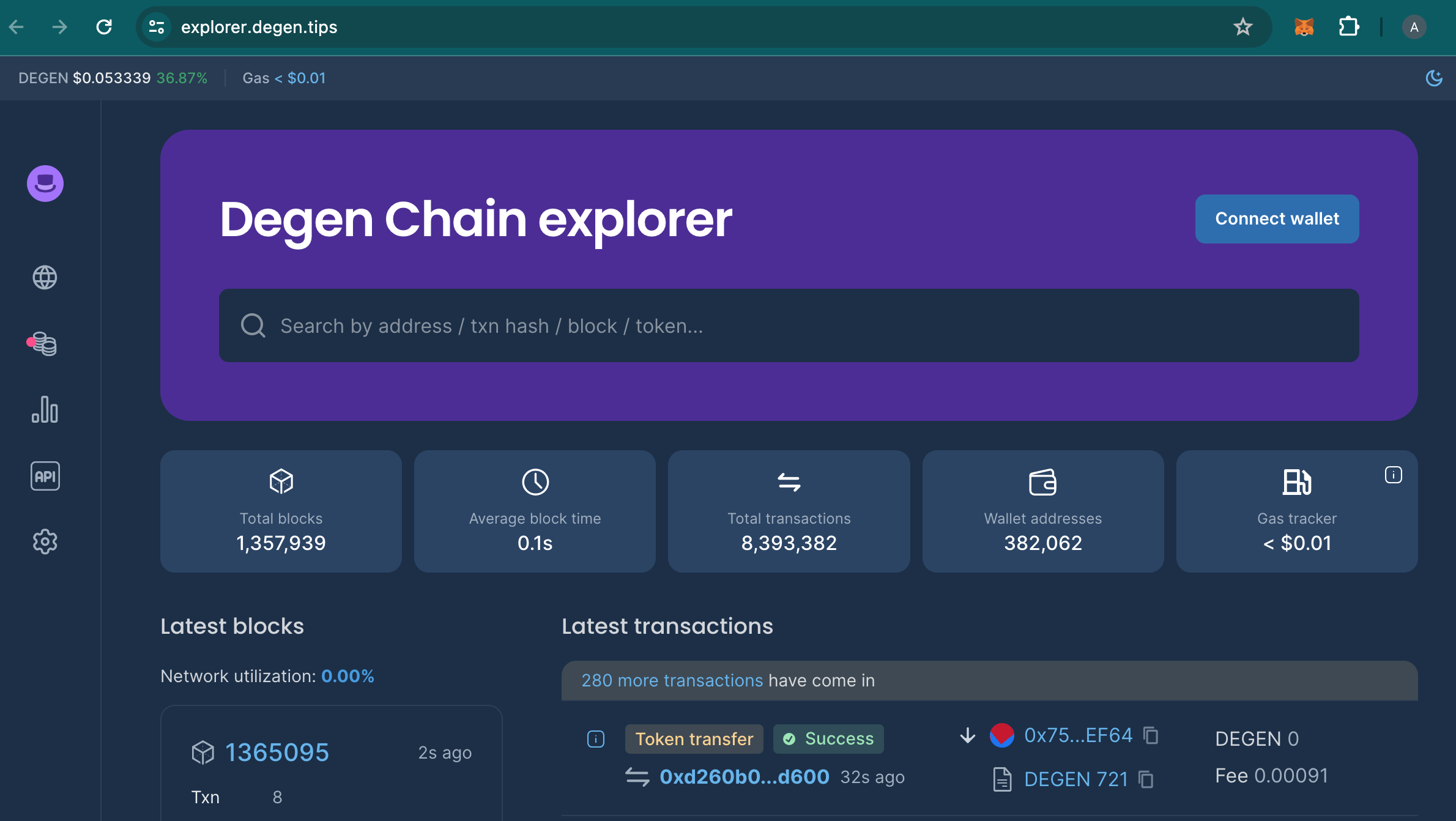Open the Charts & stats sidebar icon

point(45,410)
